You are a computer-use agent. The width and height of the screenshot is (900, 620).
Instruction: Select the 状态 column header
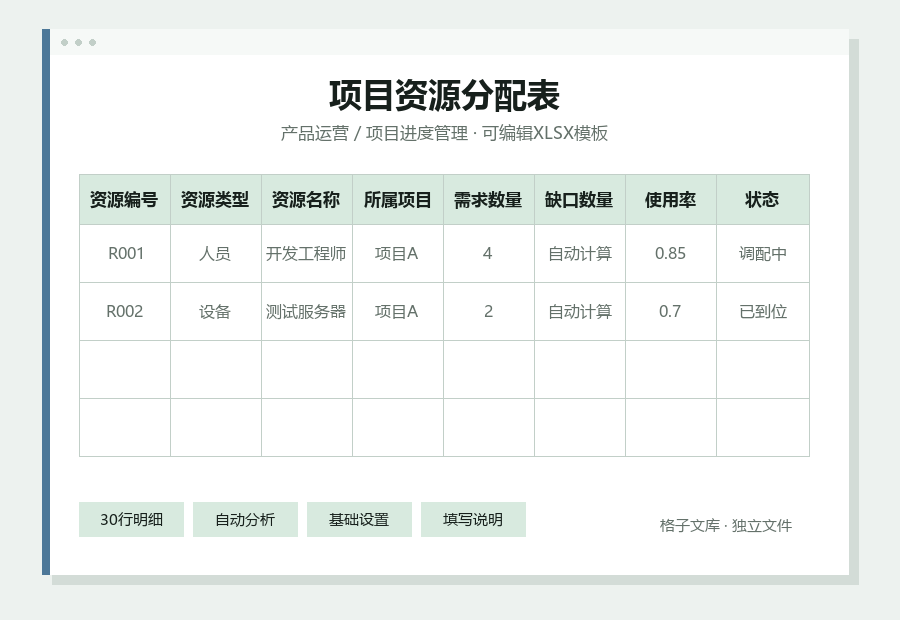pos(762,200)
